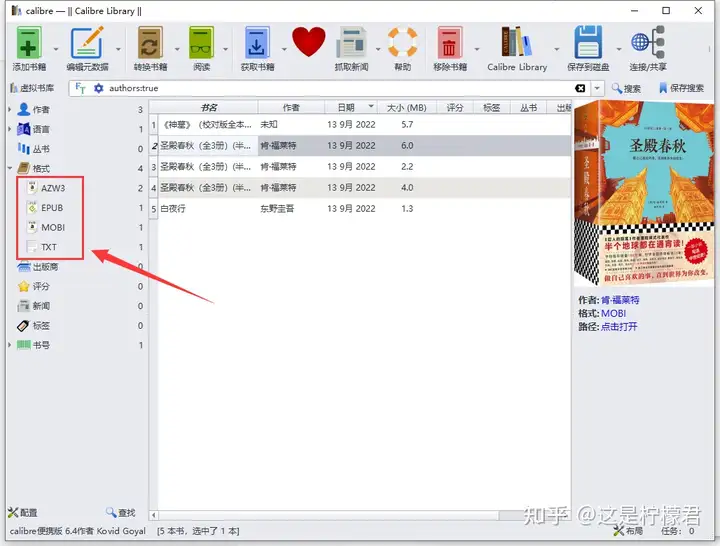The width and height of the screenshot is (720, 546).
Task: Open the Edit metadata dropdown arrow
Action: pyautogui.click(x=118, y=49)
